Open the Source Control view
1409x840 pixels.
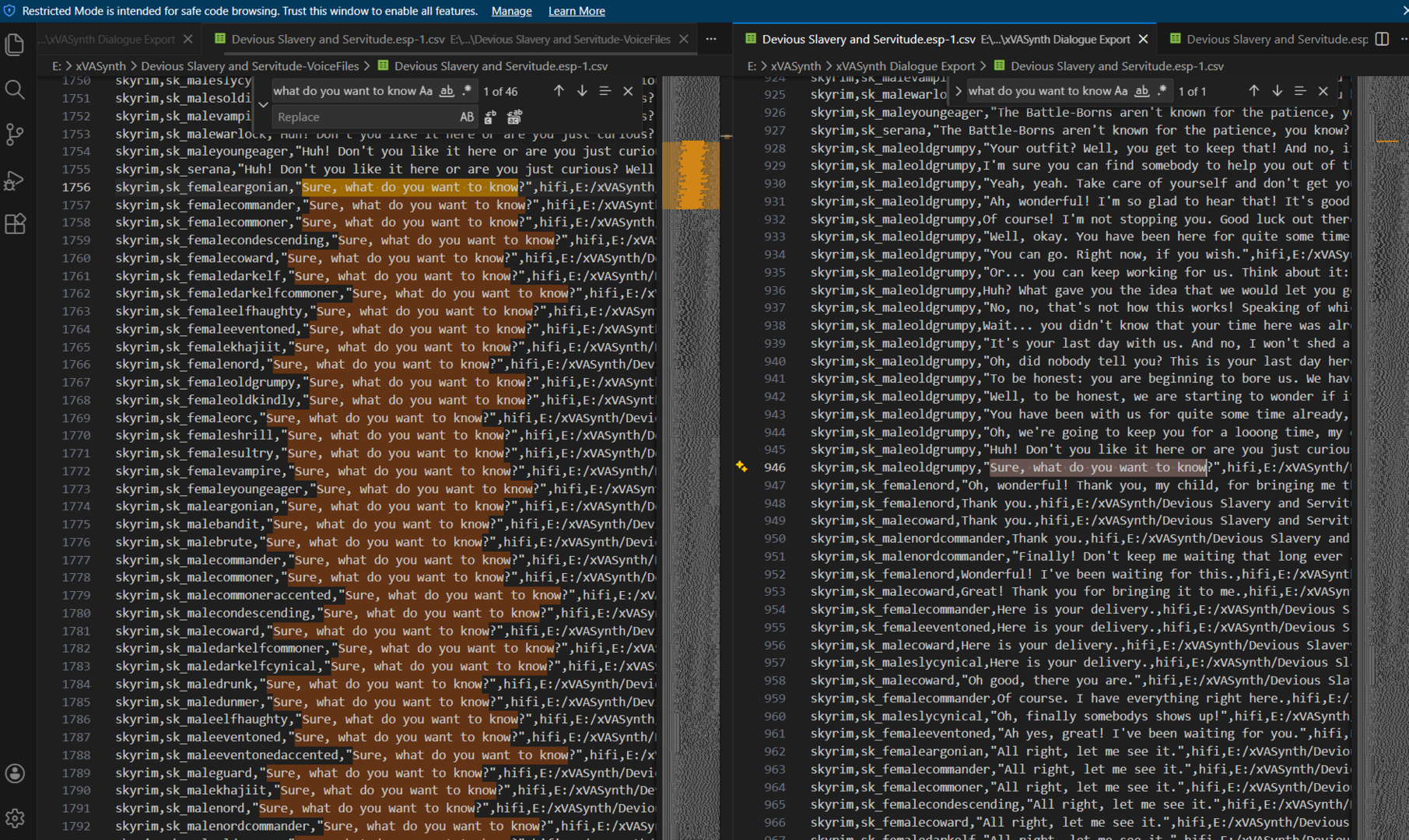point(15,135)
